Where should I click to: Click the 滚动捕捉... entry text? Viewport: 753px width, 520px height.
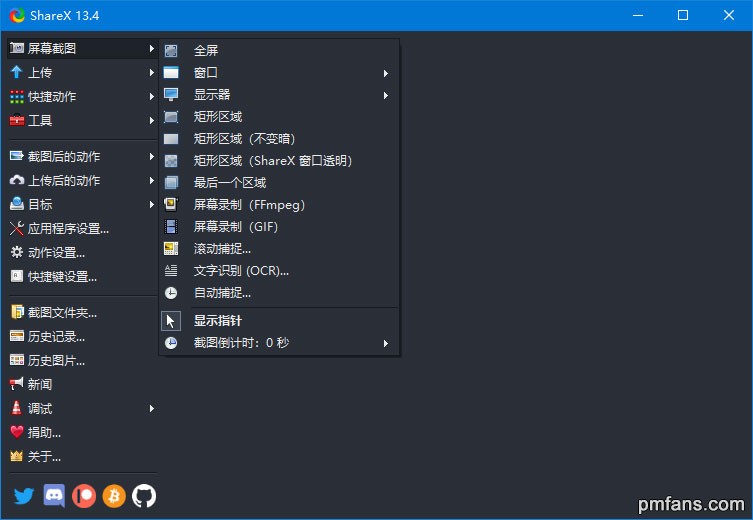coord(222,249)
